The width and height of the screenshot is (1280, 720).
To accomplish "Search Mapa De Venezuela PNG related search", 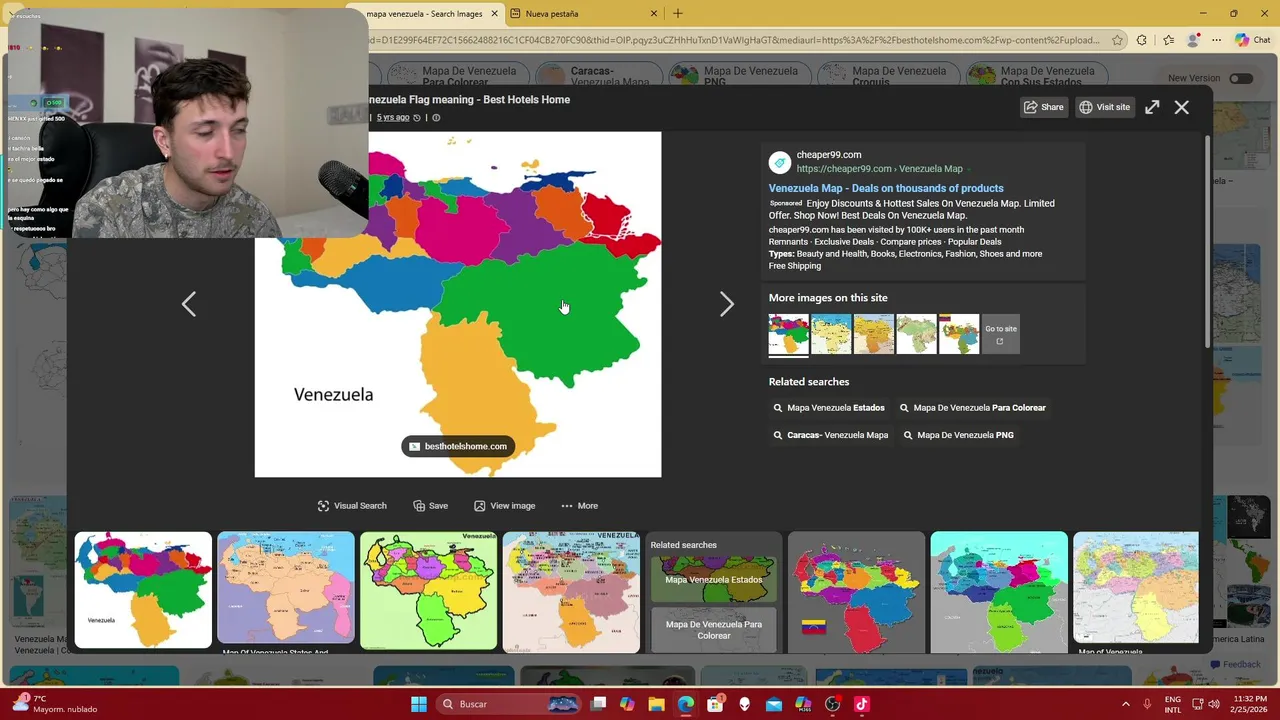I will 958,435.
